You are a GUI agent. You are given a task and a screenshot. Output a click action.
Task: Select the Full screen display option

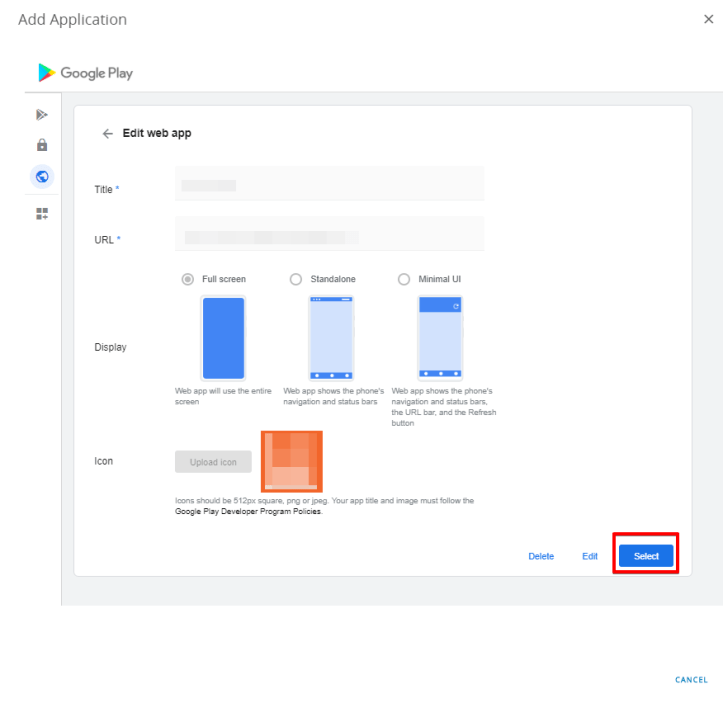click(x=187, y=279)
